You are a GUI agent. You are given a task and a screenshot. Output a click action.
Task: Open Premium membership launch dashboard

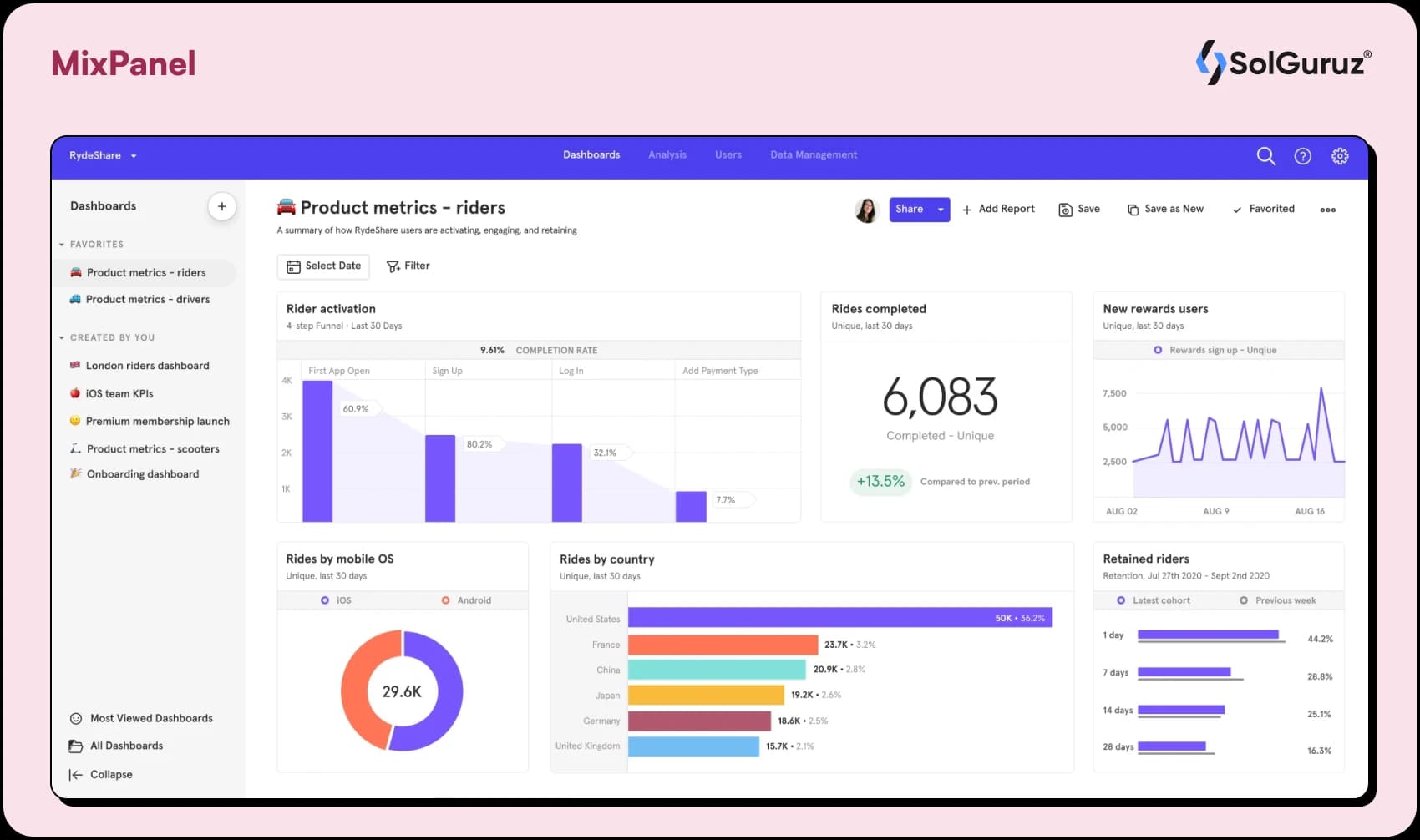click(157, 422)
